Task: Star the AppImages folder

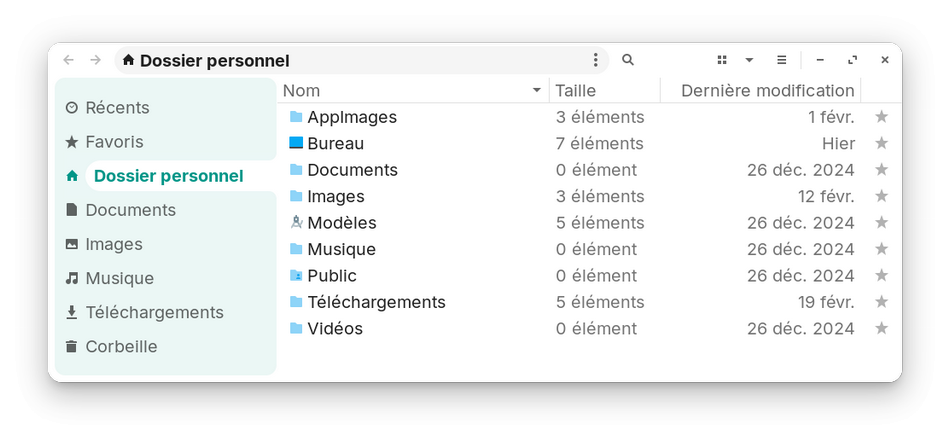Action: click(881, 117)
